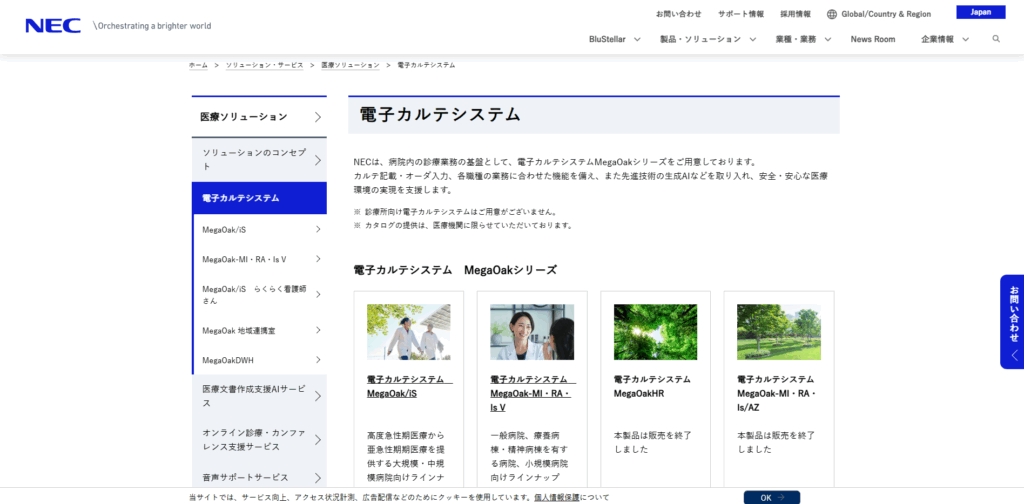Open the News Room menu item

click(x=872, y=39)
